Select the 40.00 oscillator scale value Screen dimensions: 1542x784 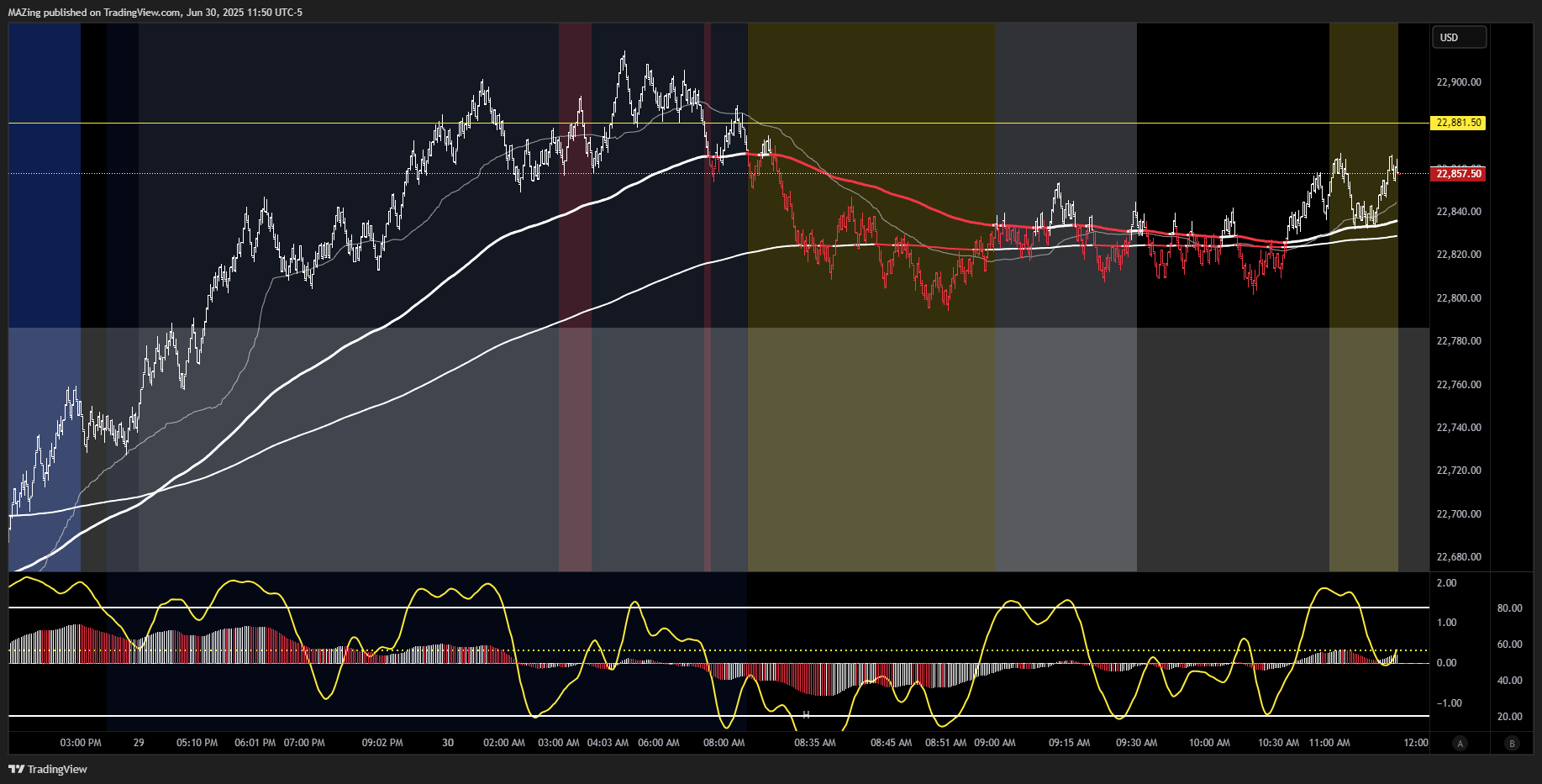(x=1509, y=681)
